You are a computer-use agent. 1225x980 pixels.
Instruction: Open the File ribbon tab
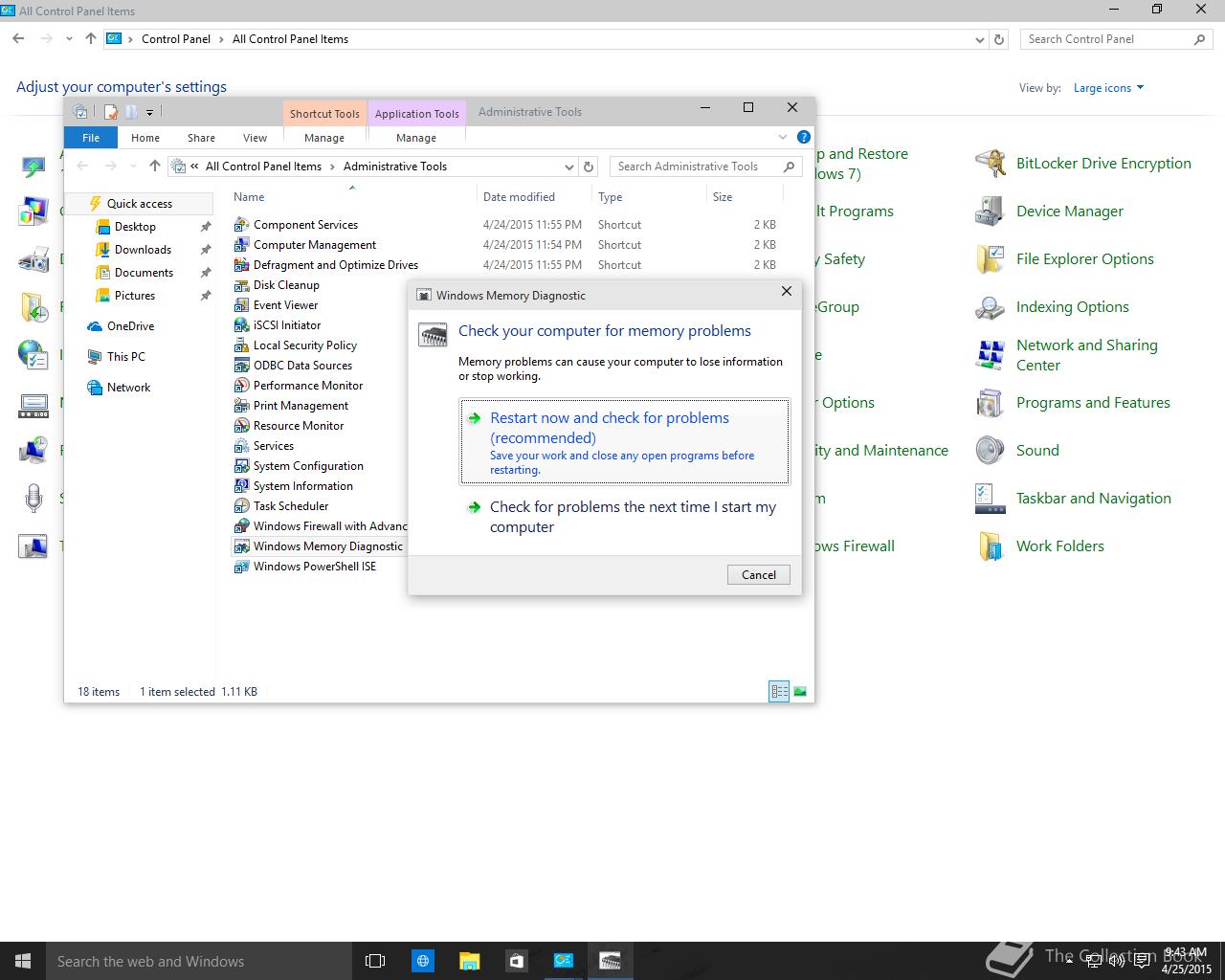pos(91,138)
